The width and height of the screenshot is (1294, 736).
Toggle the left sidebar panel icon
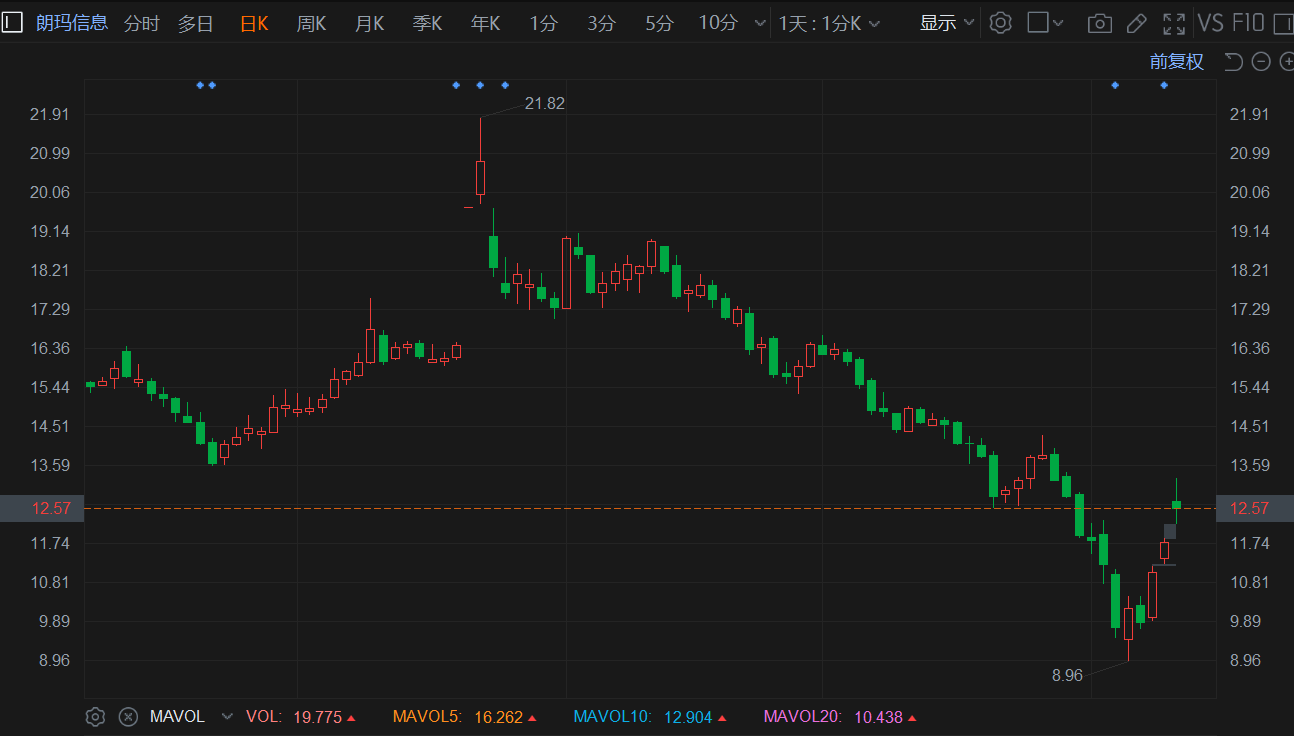click(x=12, y=22)
